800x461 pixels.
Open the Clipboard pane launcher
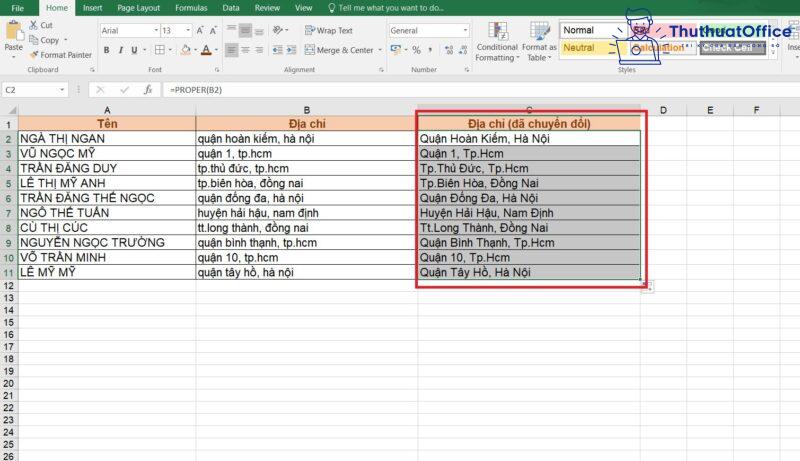tap(92, 70)
